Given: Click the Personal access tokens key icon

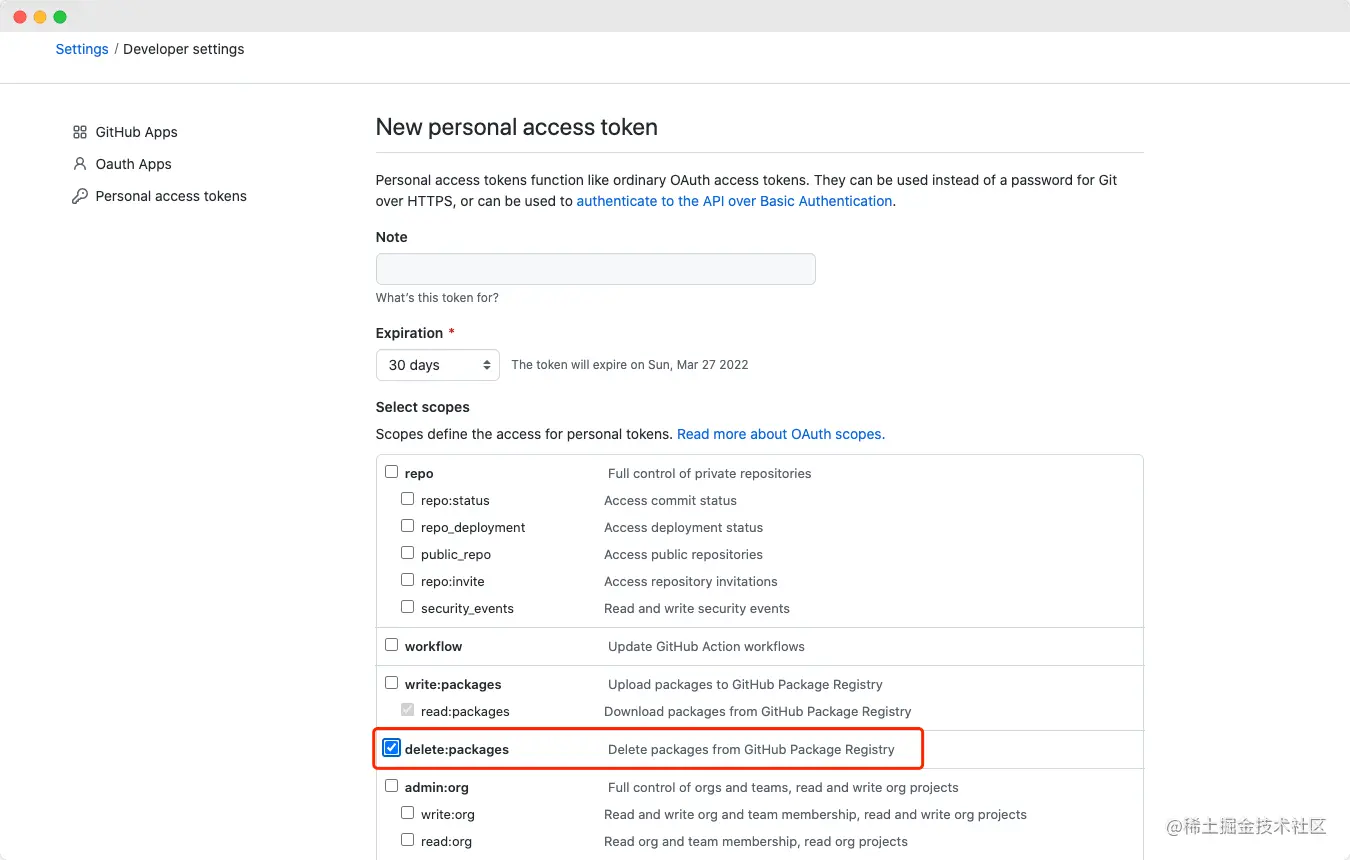Looking at the screenshot, I should (80, 196).
